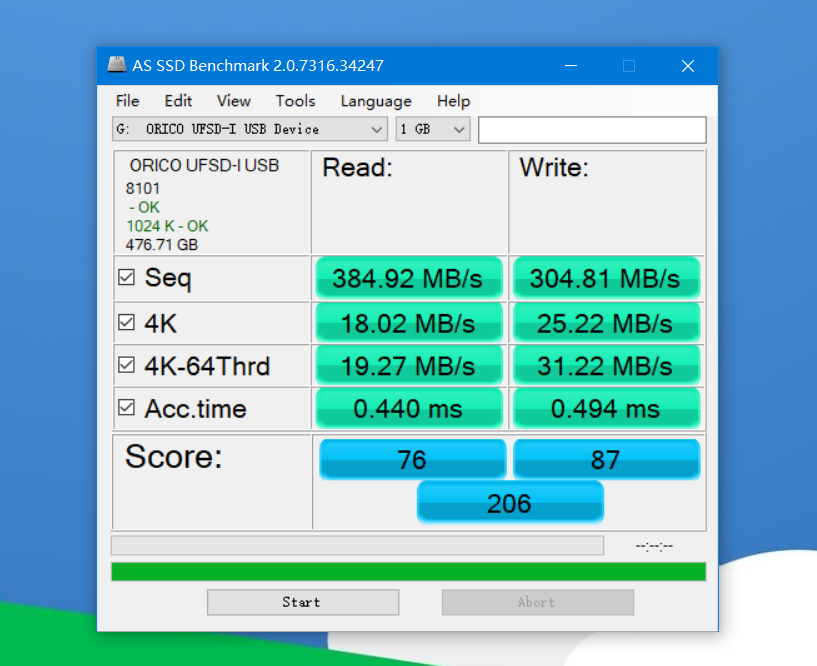This screenshot has width=817, height=666.
Task: Click the ORICO UFSD-I USB device name
Action: pos(204,165)
